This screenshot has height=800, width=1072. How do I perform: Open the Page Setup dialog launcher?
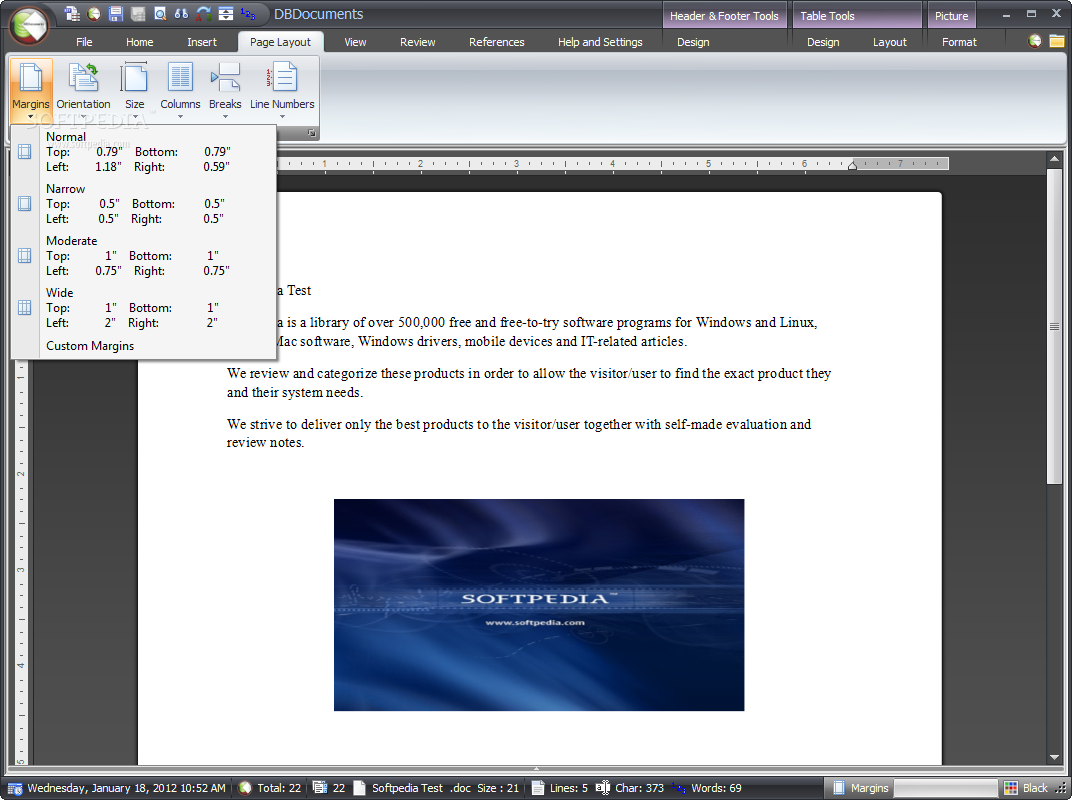[311, 133]
